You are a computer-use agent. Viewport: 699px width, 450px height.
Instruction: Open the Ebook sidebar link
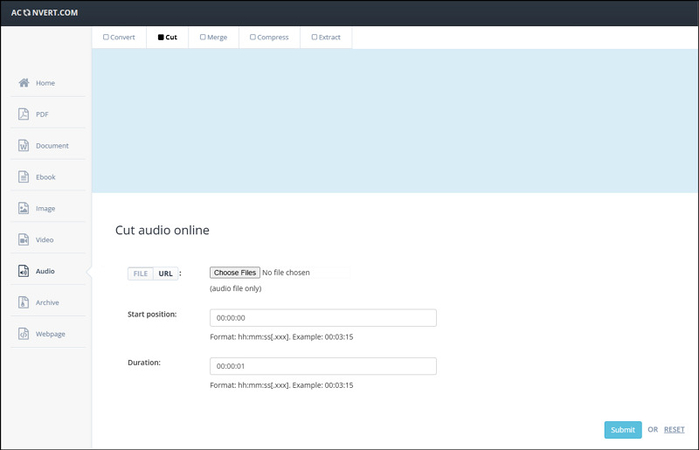click(x=48, y=177)
